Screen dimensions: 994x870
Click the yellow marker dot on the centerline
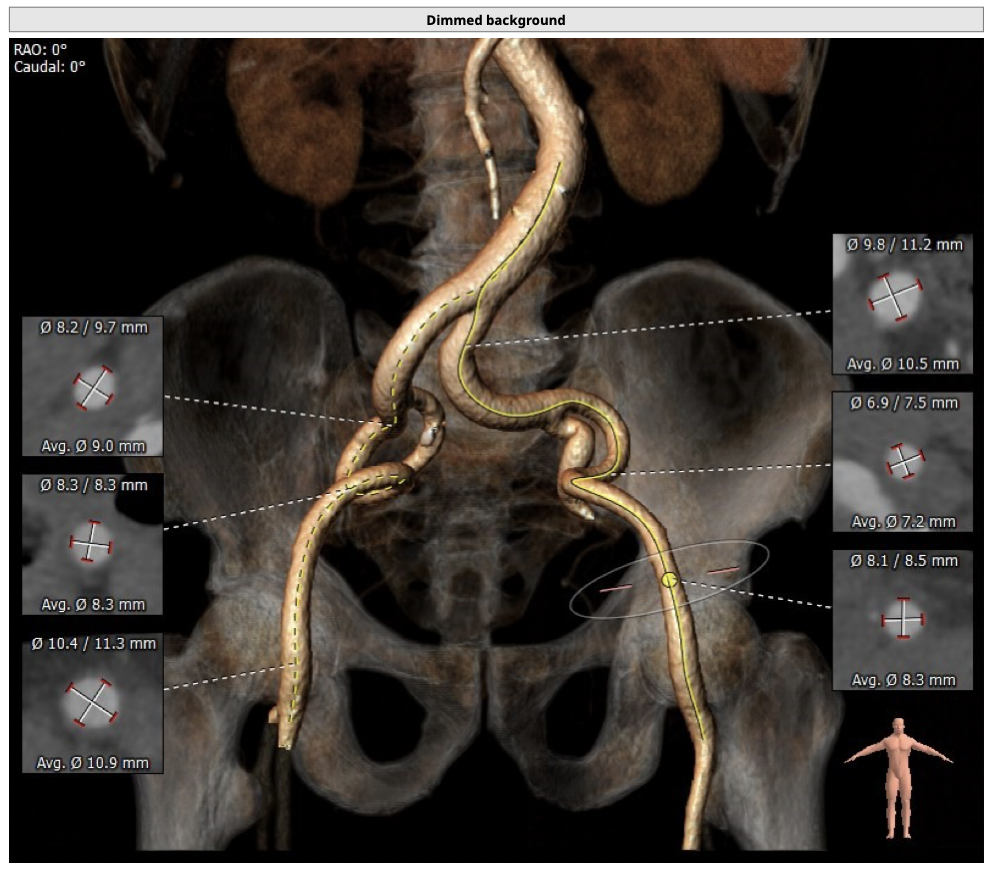(x=670, y=579)
